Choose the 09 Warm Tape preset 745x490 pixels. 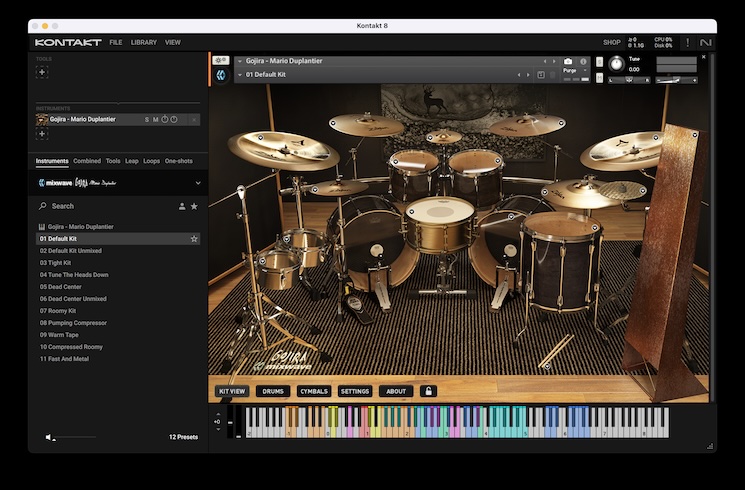pyautogui.click(x=118, y=335)
